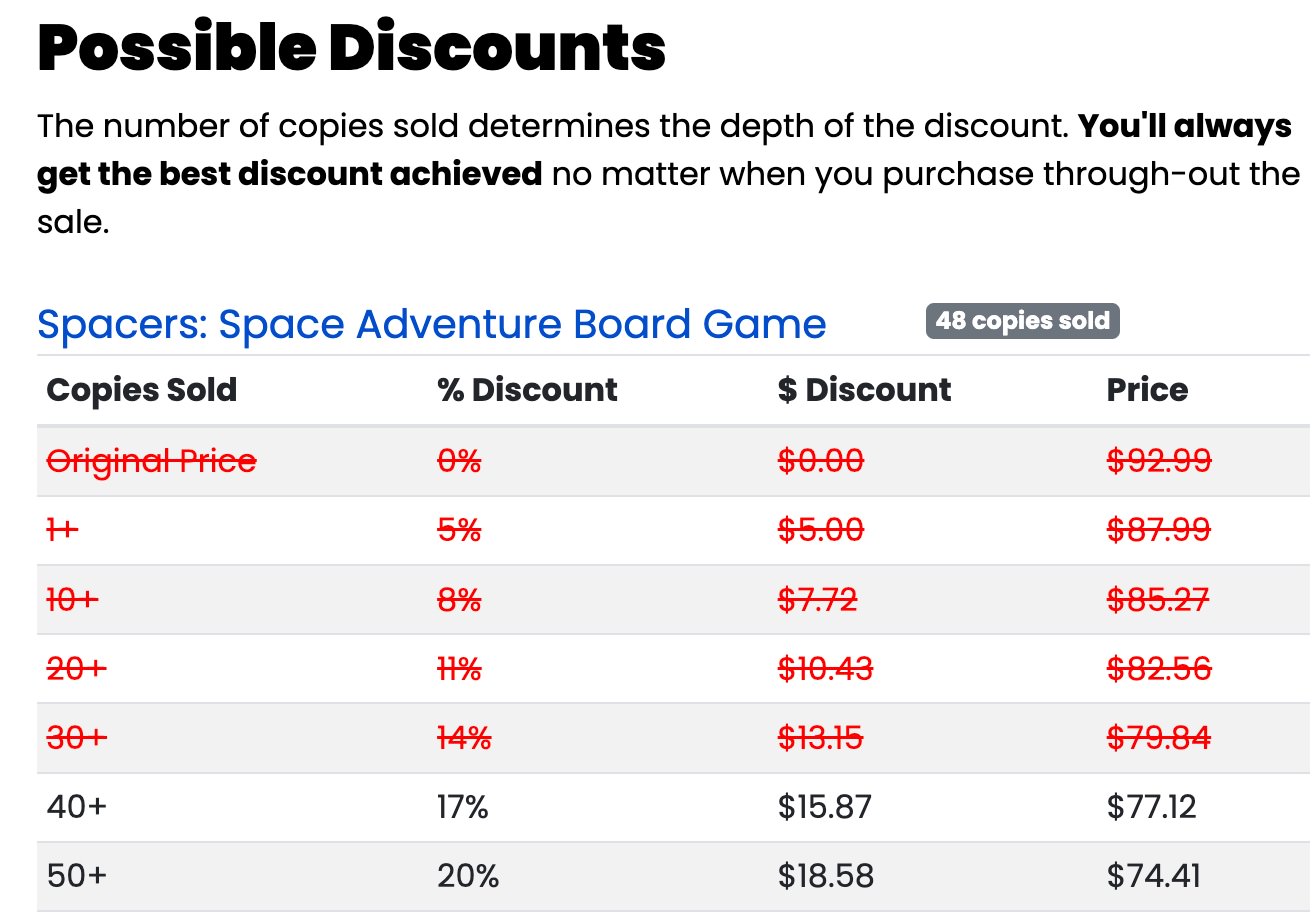
Task: Click the $18.58 discount amount
Action: (x=826, y=876)
